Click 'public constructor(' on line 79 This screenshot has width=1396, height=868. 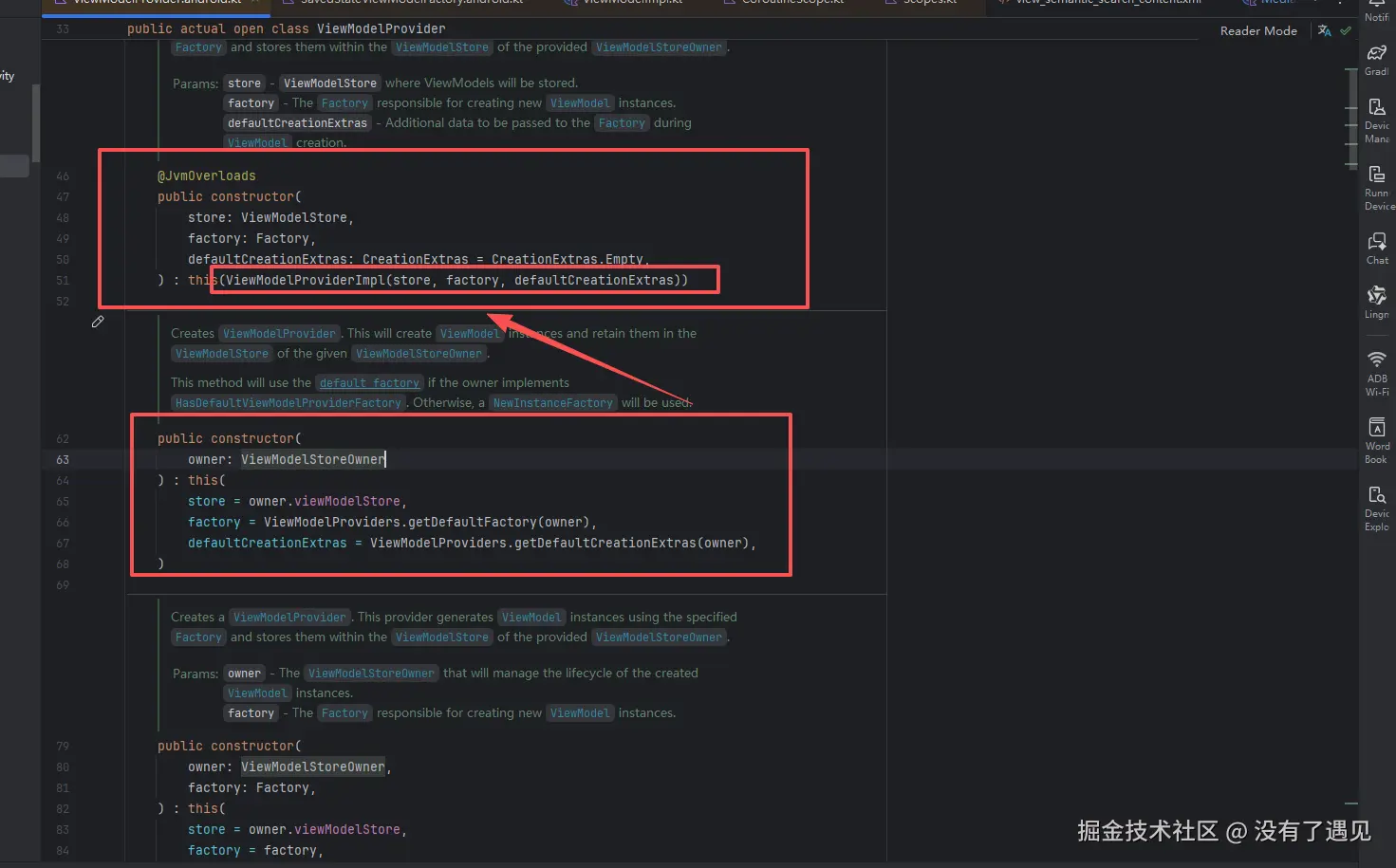click(x=230, y=746)
